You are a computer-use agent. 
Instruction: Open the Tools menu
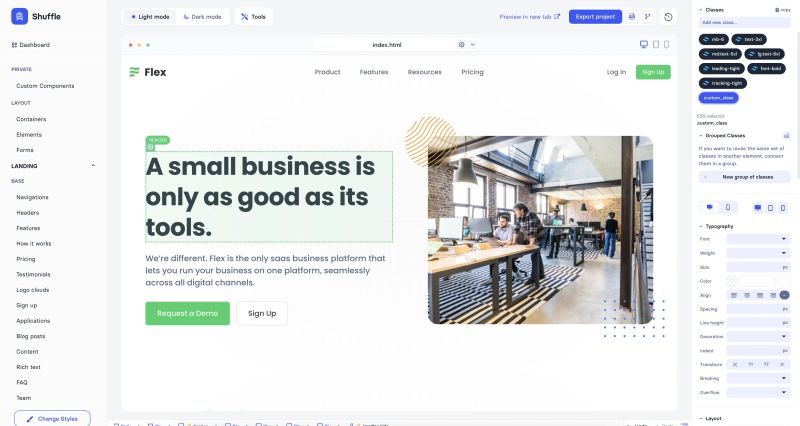coord(253,17)
